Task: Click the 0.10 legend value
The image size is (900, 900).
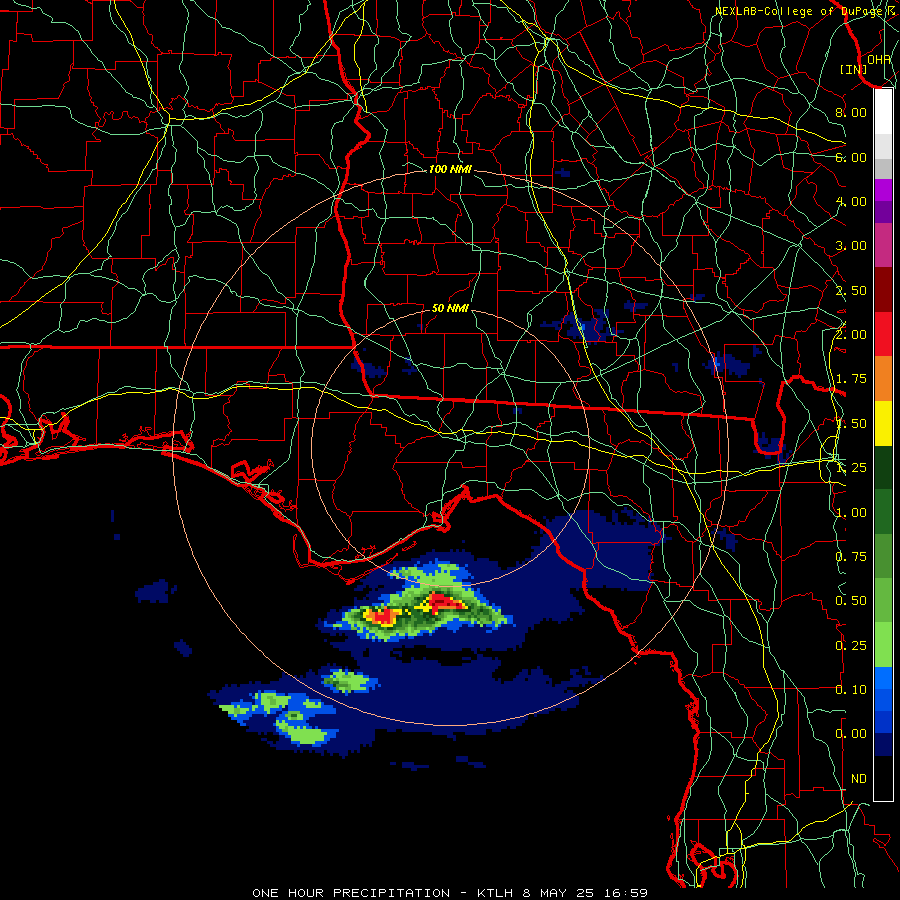Action: pyautogui.click(x=851, y=690)
